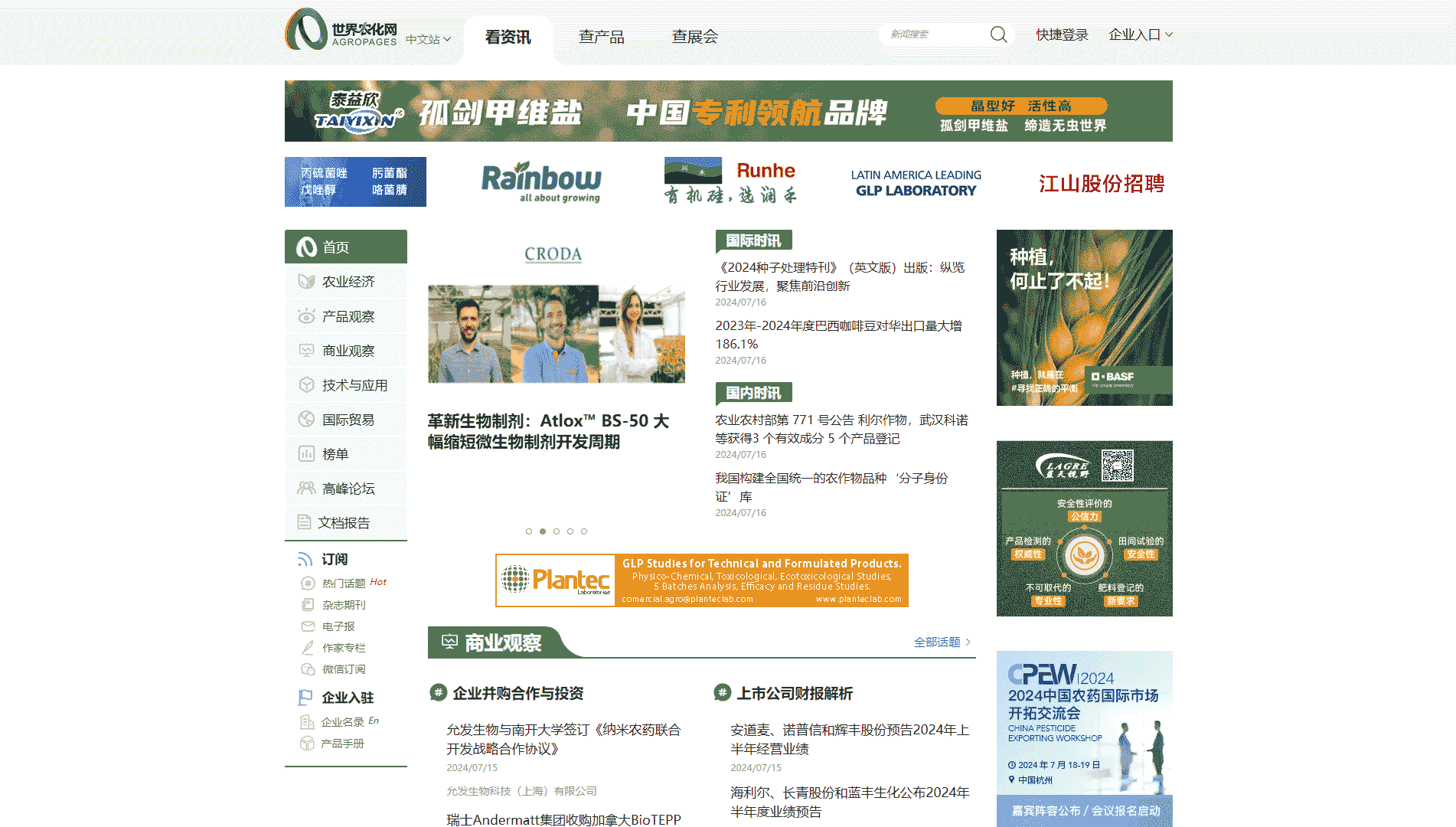
Task: Open 全部话题 with the arrow
Action: click(x=942, y=642)
